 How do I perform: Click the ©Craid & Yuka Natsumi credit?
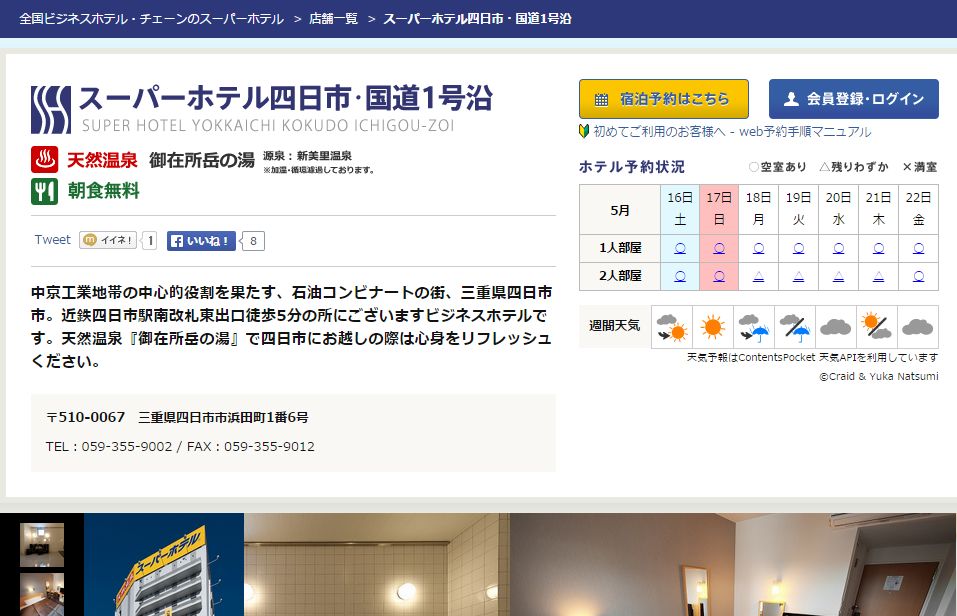[x=879, y=377]
